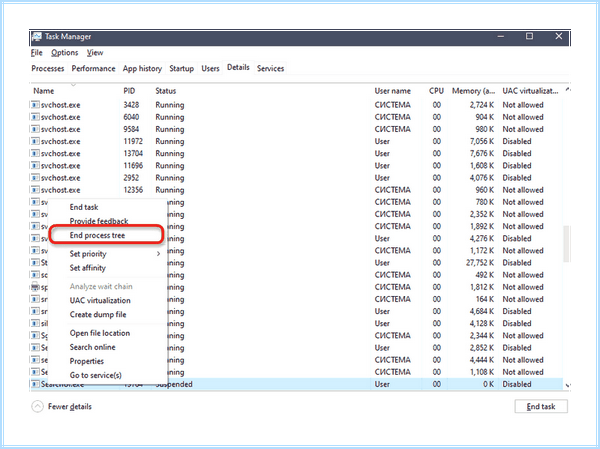Switch to the App history tab
The height and width of the screenshot is (449, 600).
(x=142, y=69)
